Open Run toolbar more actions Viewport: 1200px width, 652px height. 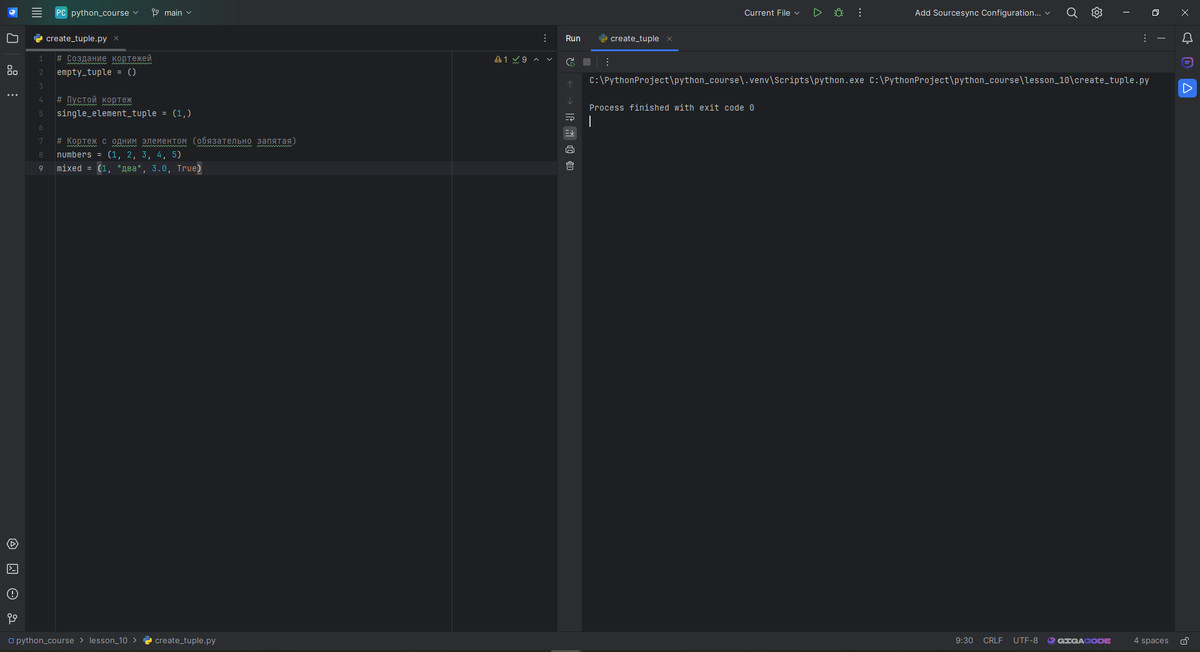point(606,62)
